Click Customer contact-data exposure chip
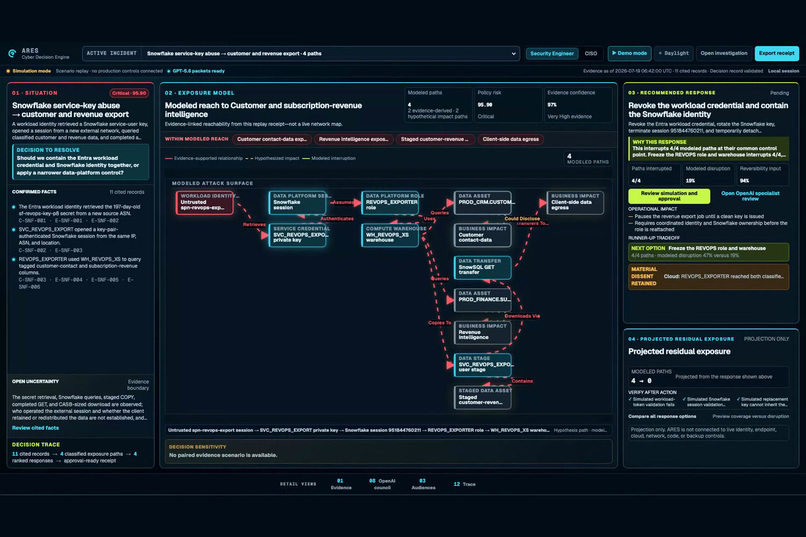806x537 pixels. [271, 139]
